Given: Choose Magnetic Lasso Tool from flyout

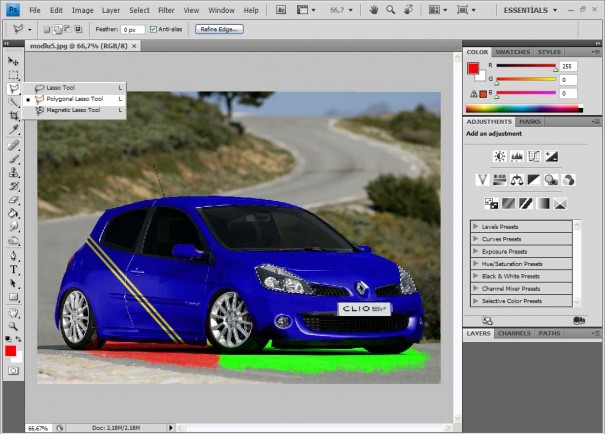Looking at the screenshot, I should click(x=73, y=110).
